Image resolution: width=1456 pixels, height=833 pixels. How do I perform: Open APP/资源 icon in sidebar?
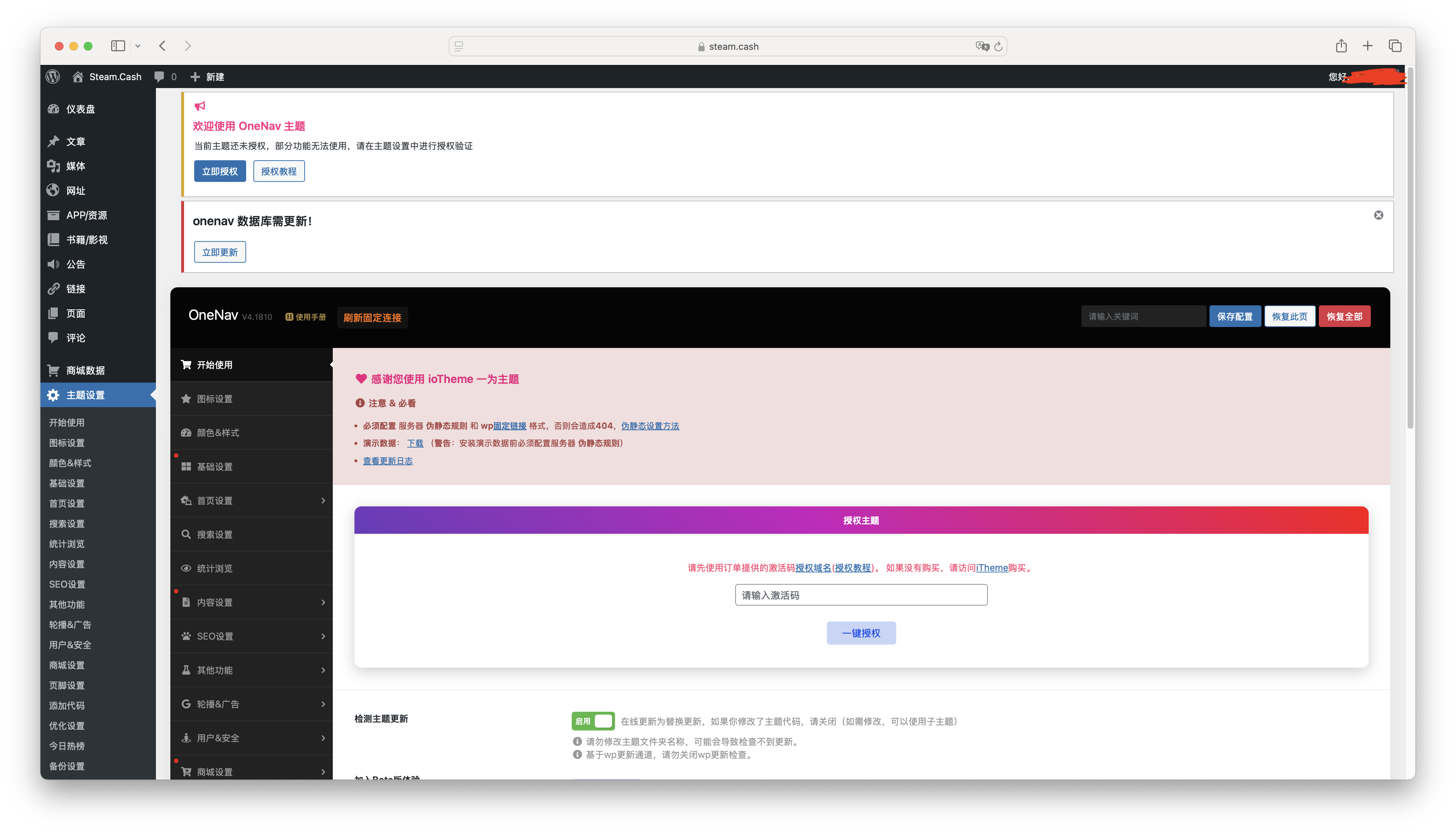(54, 215)
